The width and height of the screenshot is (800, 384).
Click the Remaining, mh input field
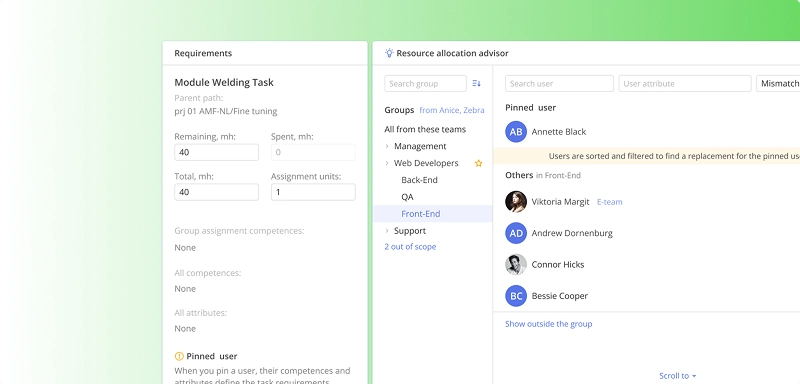click(x=216, y=152)
